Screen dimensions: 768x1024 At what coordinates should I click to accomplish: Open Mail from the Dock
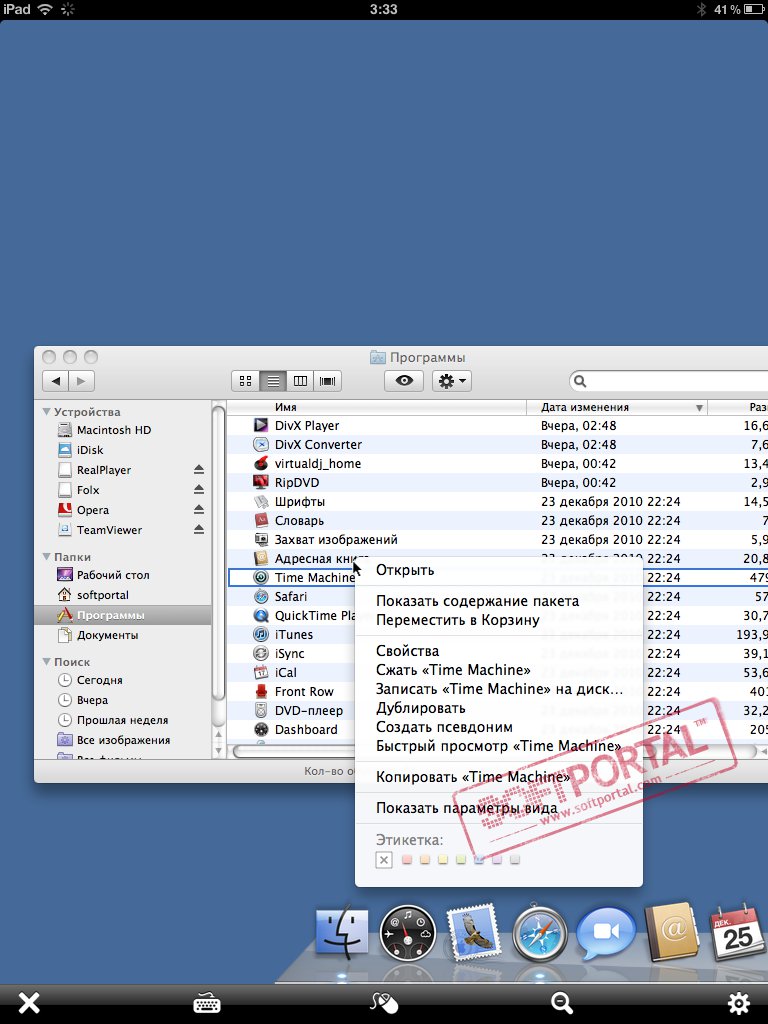coord(473,933)
